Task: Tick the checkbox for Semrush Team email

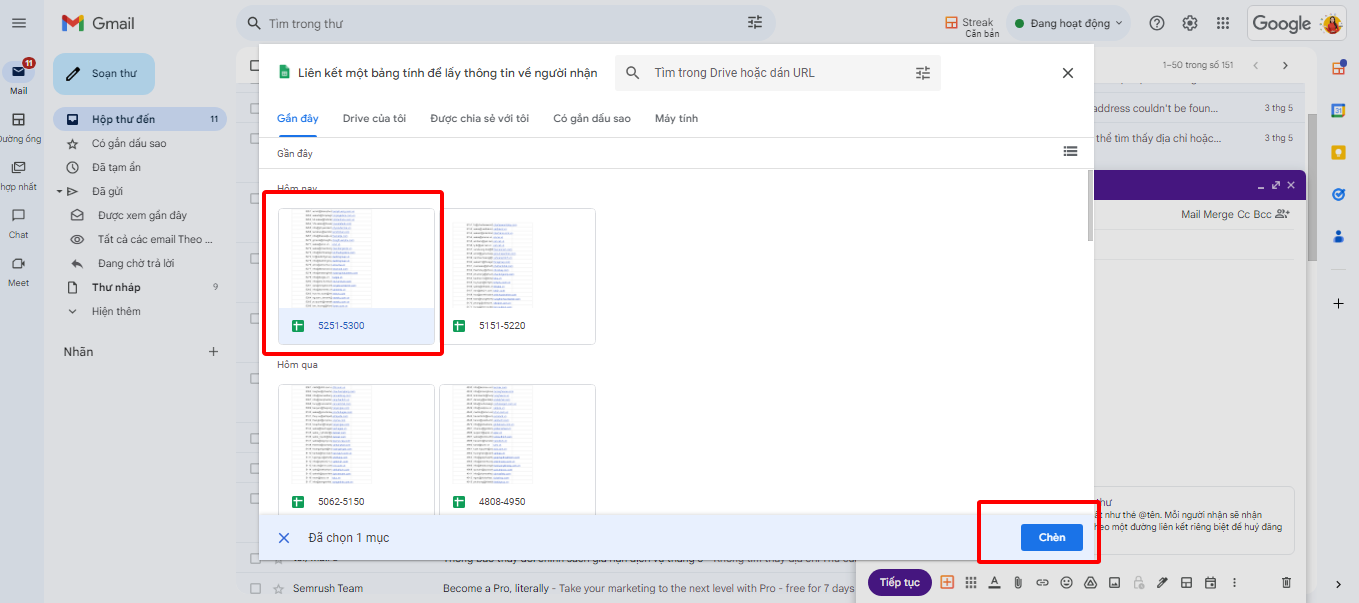Action: 255,589
